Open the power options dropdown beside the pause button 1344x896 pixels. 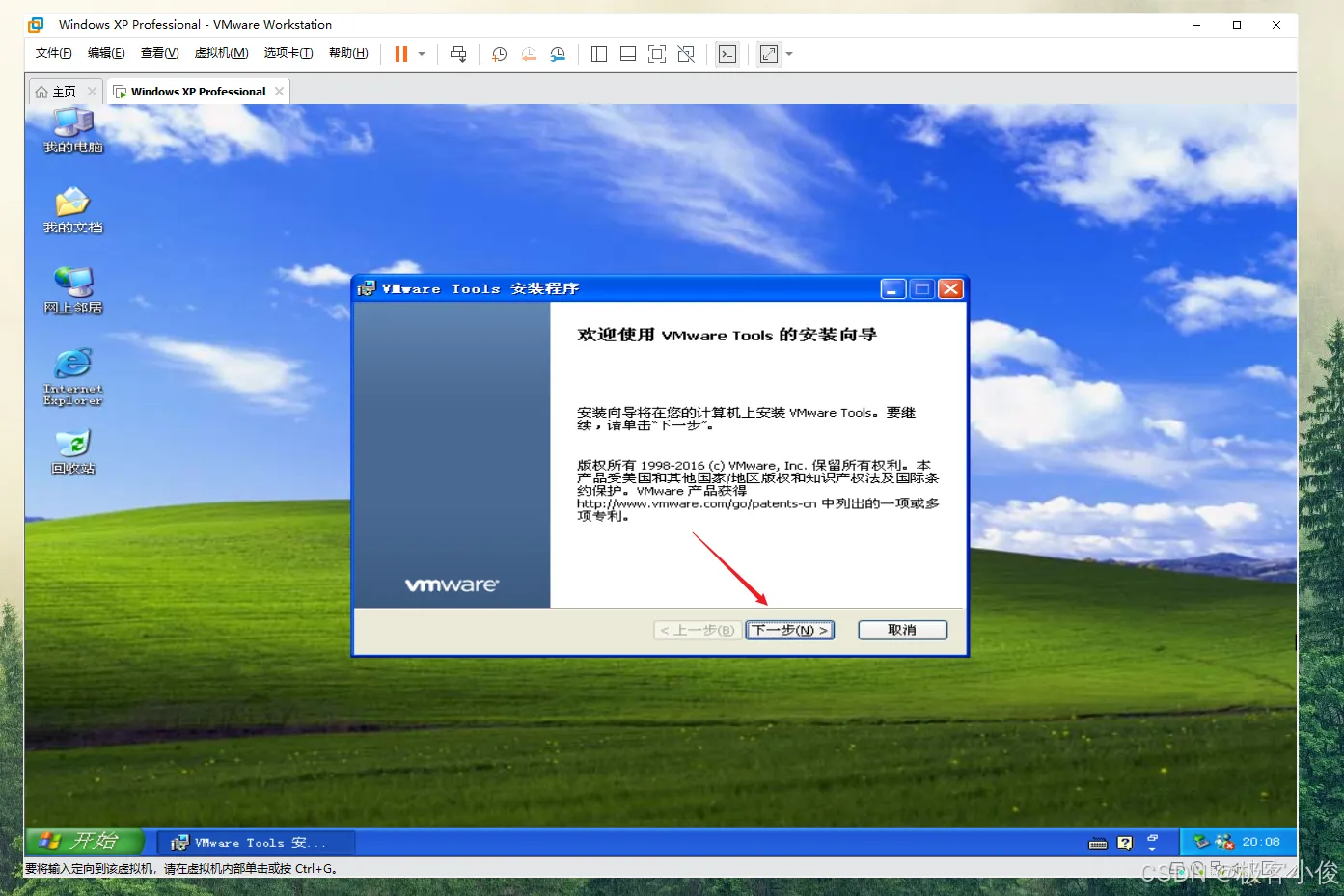point(422,54)
